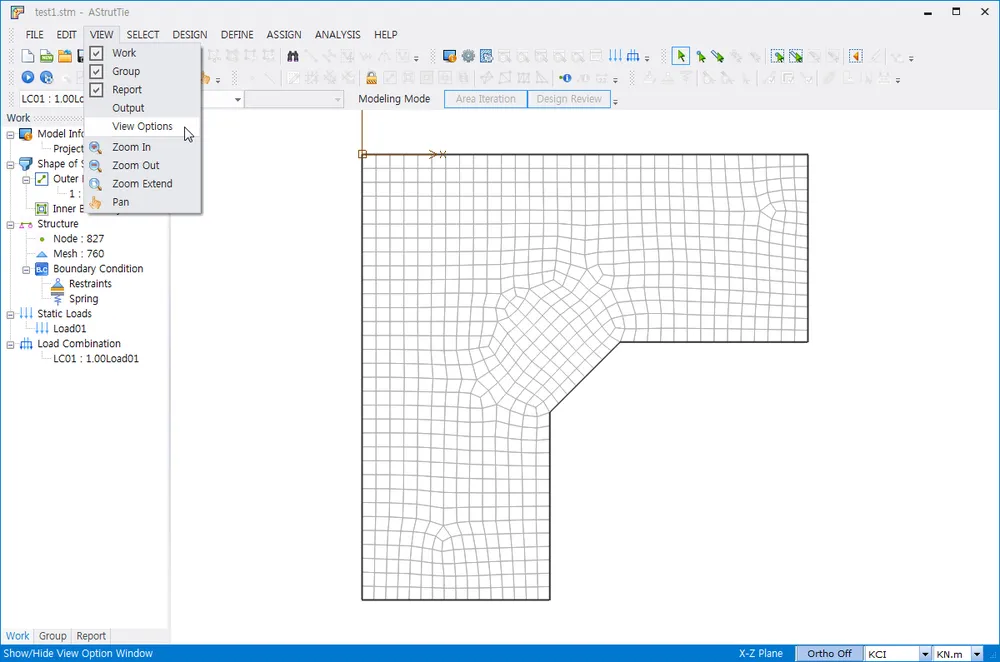The height and width of the screenshot is (662, 1000).
Task: Open the ANALYSIS menu
Action: click(337, 34)
